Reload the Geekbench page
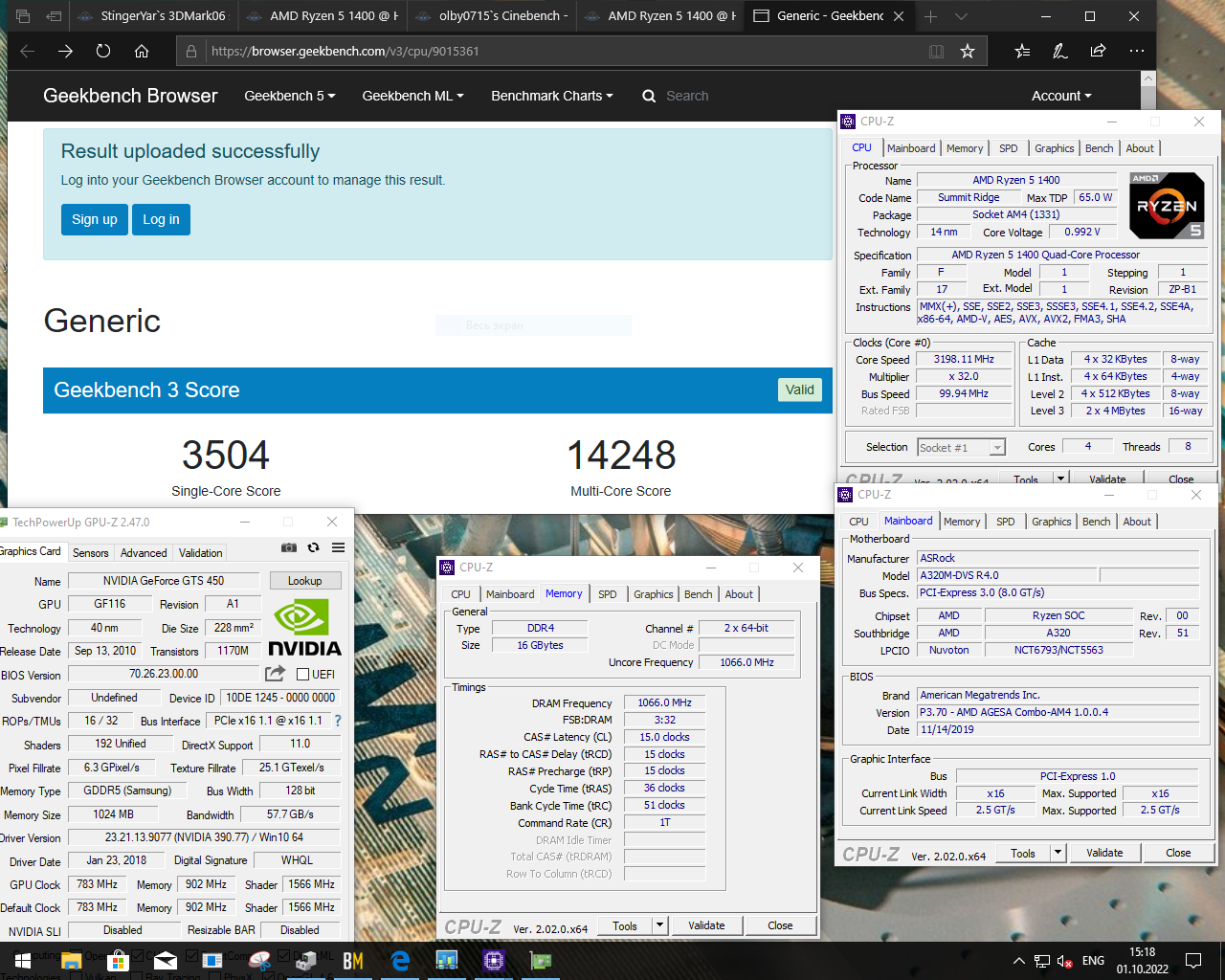The image size is (1225, 980). (x=103, y=51)
